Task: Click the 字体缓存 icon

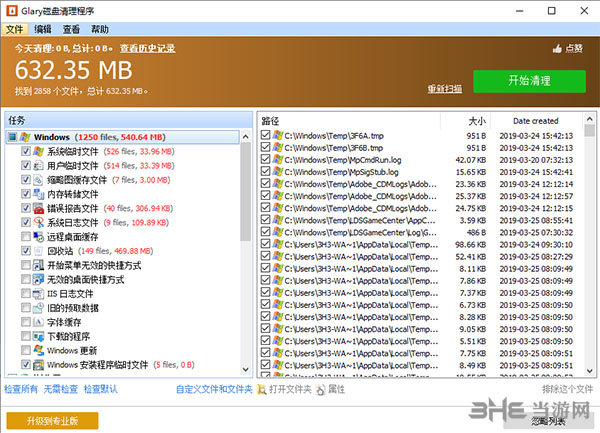Action: (x=38, y=322)
